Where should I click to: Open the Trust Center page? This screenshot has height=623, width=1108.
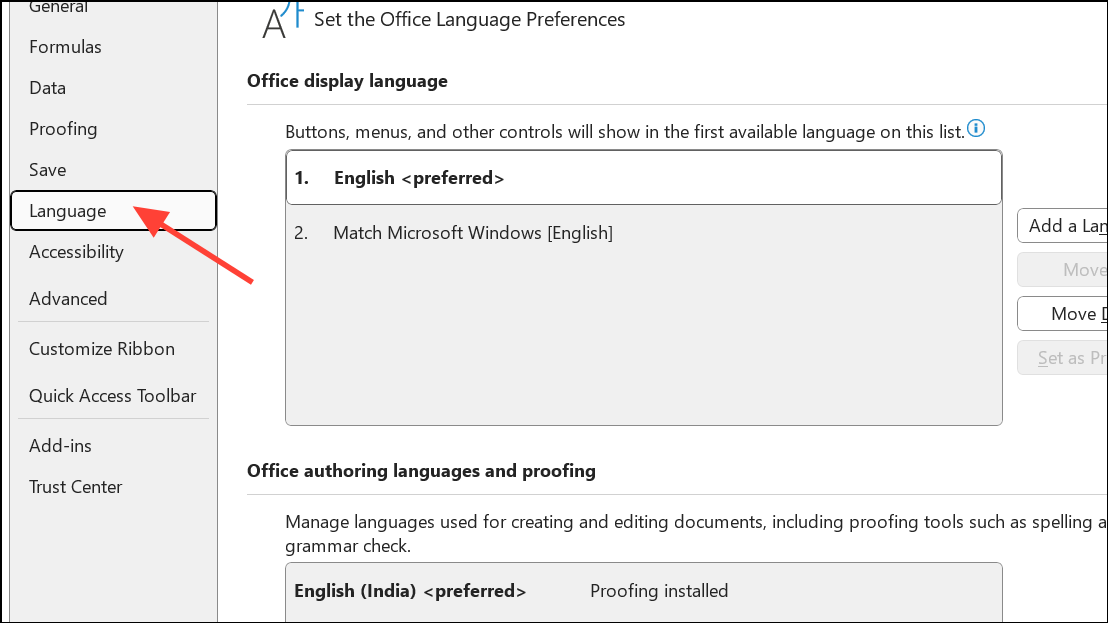[x=76, y=487]
